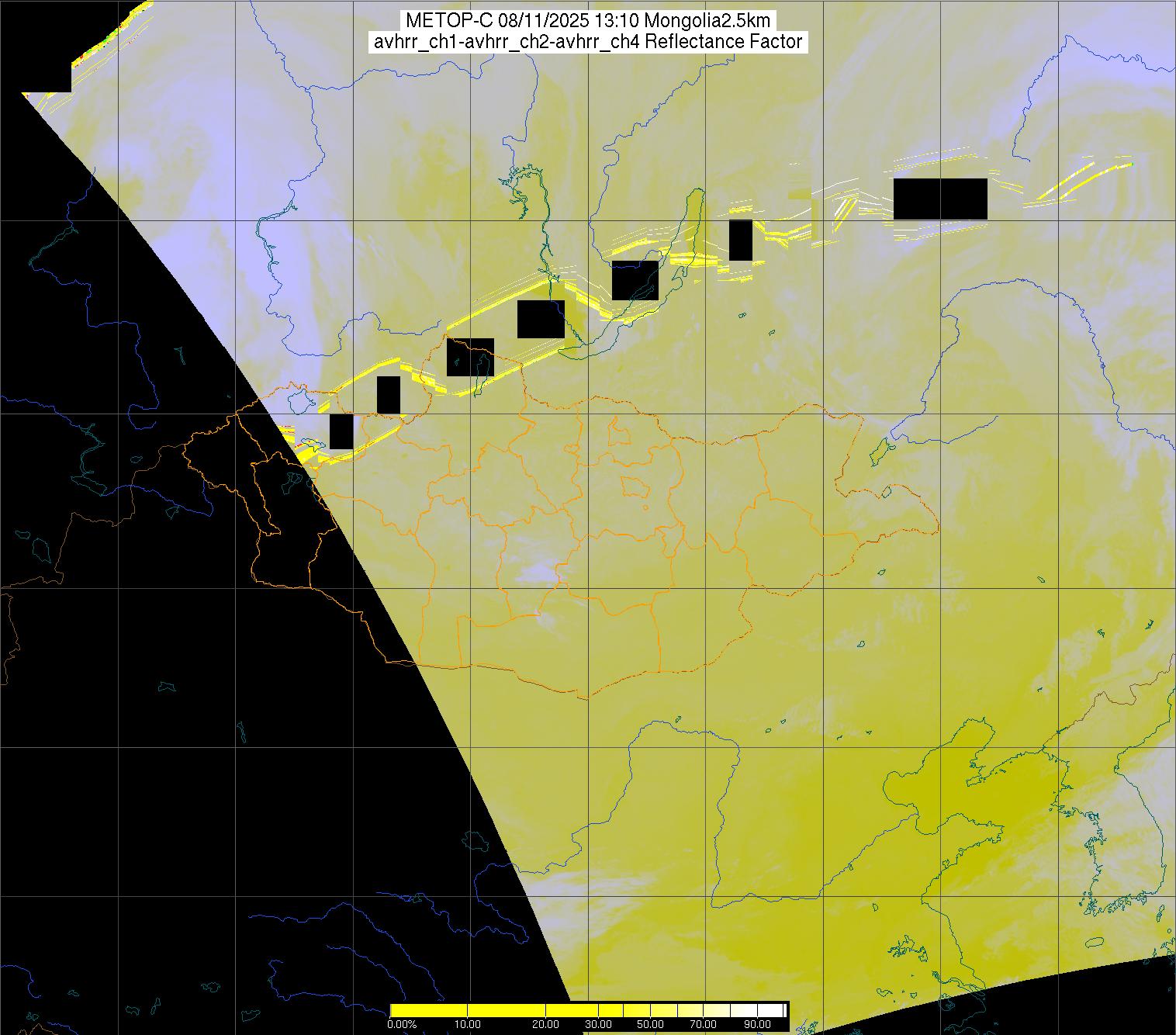The width and height of the screenshot is (1176, 1035).
Task: Select the 10.00 tick label on the scale
Action: coord(469,1024)
